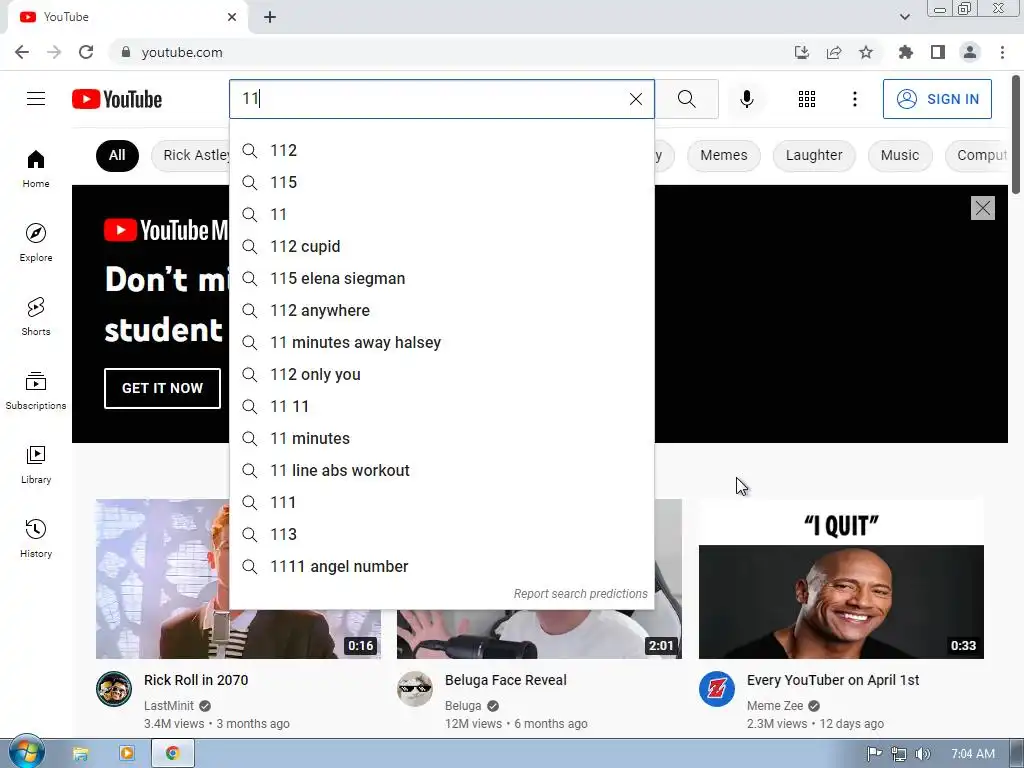Open the YouTube hamburger guide menu
Screen dimensions: 1024x768
point(36,99)
